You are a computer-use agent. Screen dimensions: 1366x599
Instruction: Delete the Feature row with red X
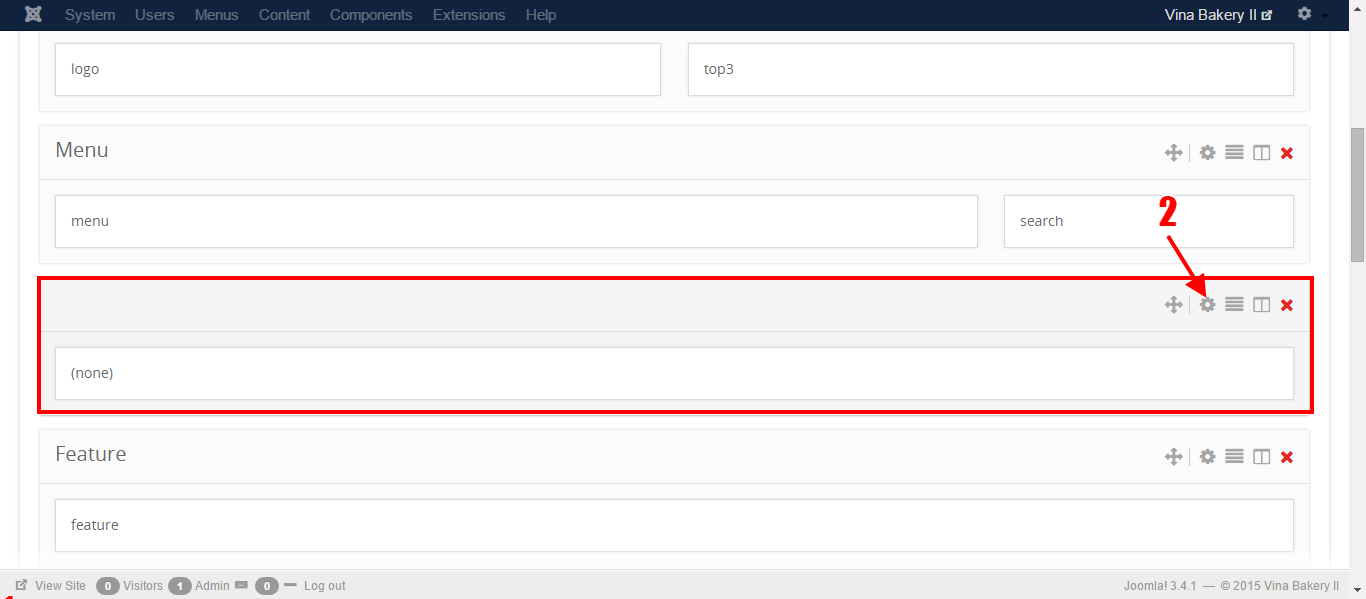[1287, 457]
